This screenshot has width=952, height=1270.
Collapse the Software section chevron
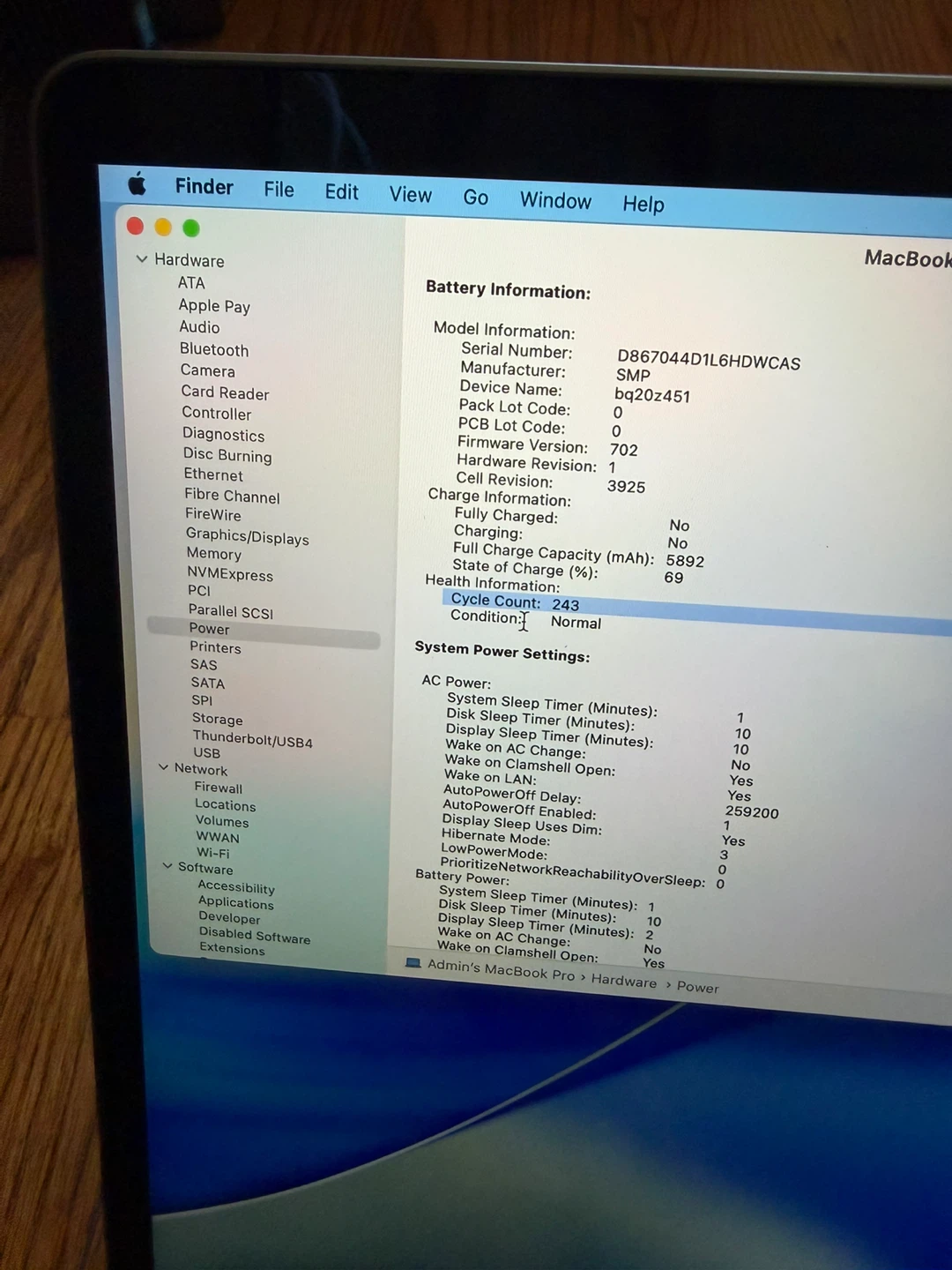coord(167,866)
